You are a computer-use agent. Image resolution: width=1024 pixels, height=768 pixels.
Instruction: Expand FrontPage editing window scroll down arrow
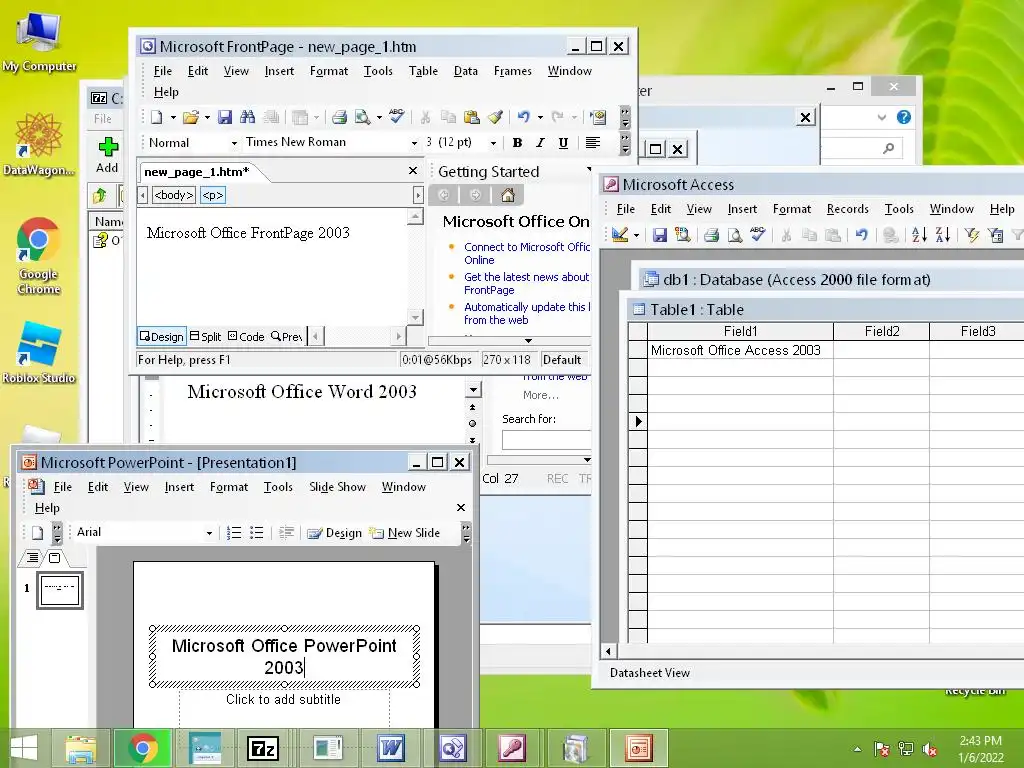[415, 317]
